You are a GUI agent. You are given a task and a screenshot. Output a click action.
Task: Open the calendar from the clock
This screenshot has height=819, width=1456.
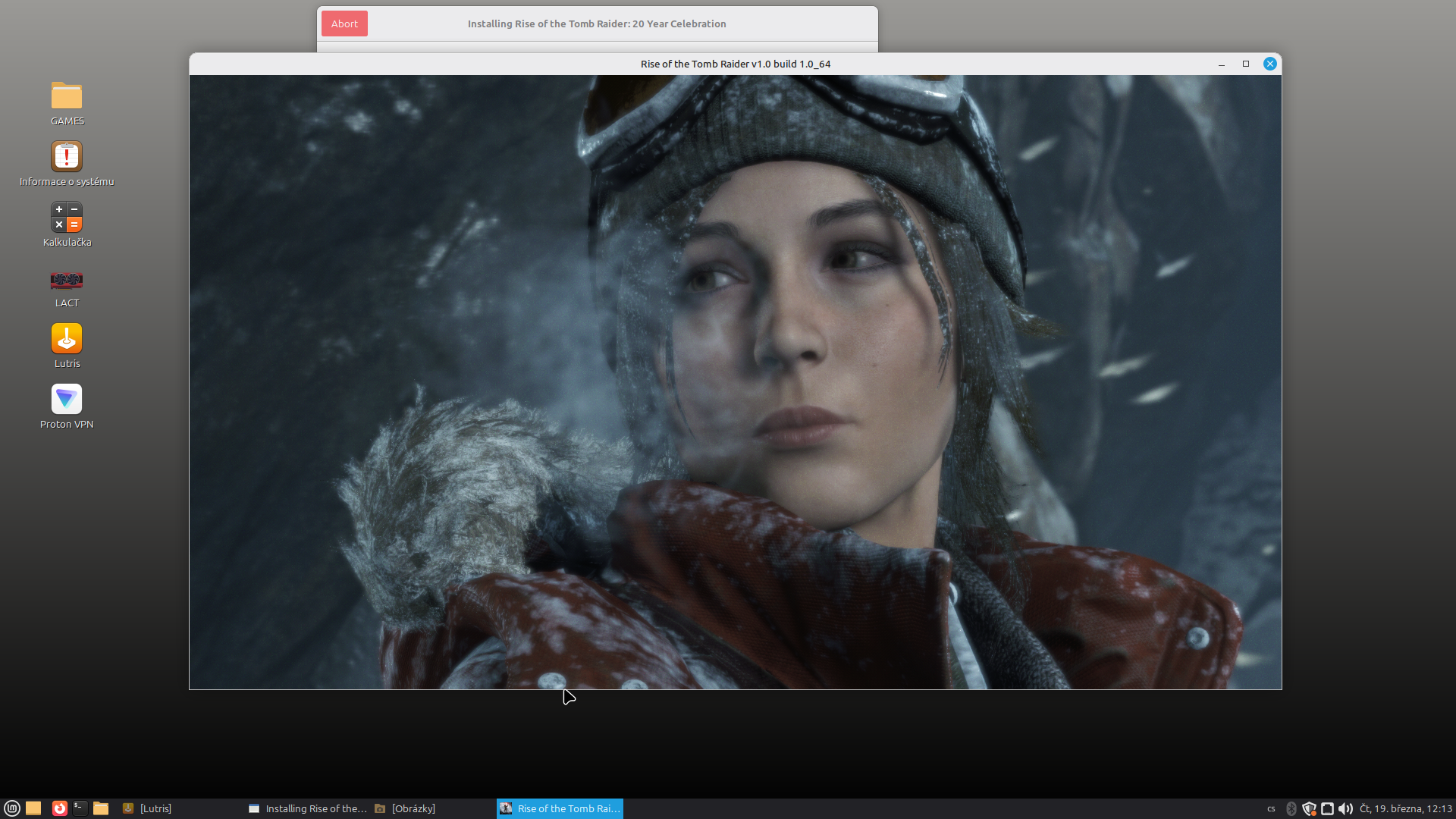click(x=1405, y=808)
